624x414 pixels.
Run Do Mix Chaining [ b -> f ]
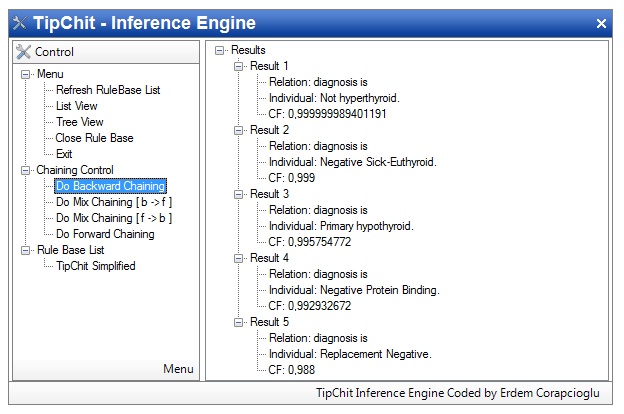point(114,202)
